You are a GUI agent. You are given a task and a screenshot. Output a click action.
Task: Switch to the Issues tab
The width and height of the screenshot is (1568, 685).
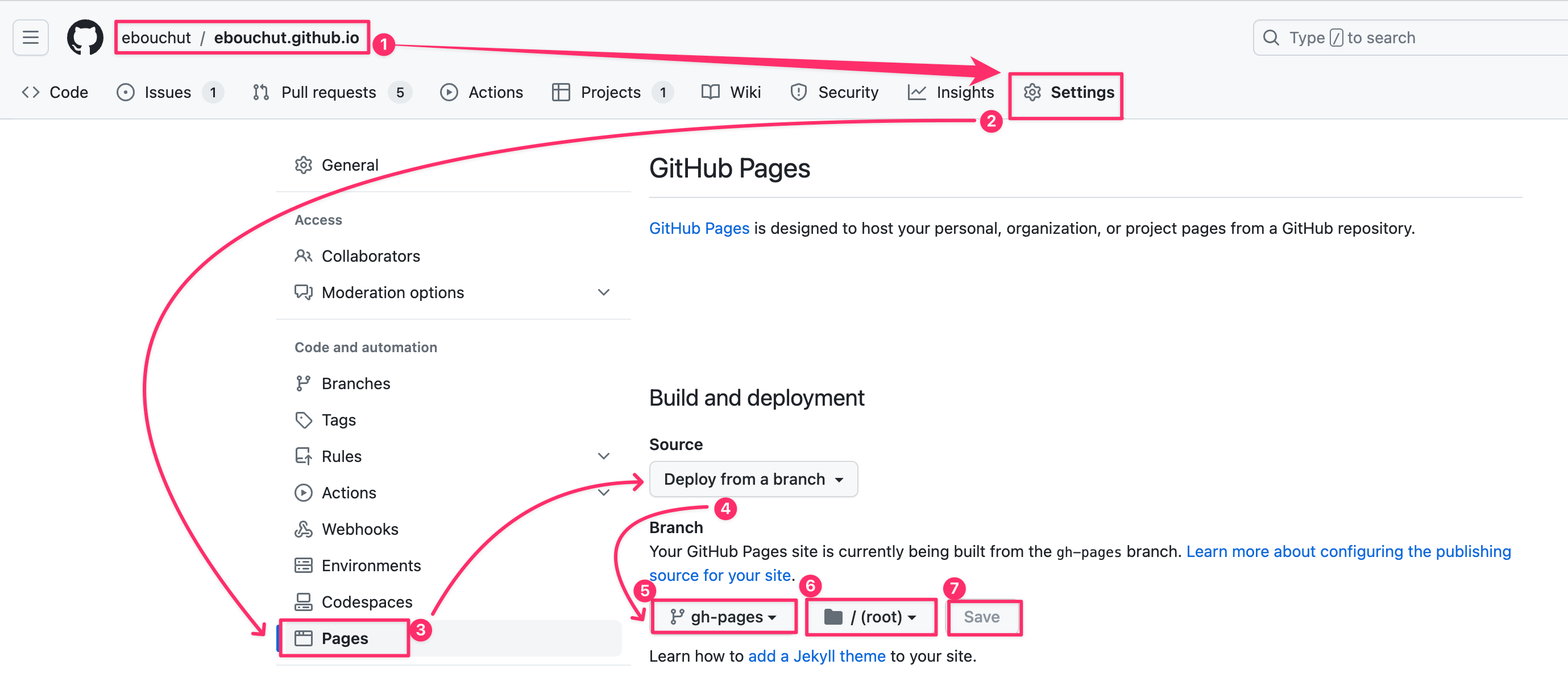click(170, 92)
